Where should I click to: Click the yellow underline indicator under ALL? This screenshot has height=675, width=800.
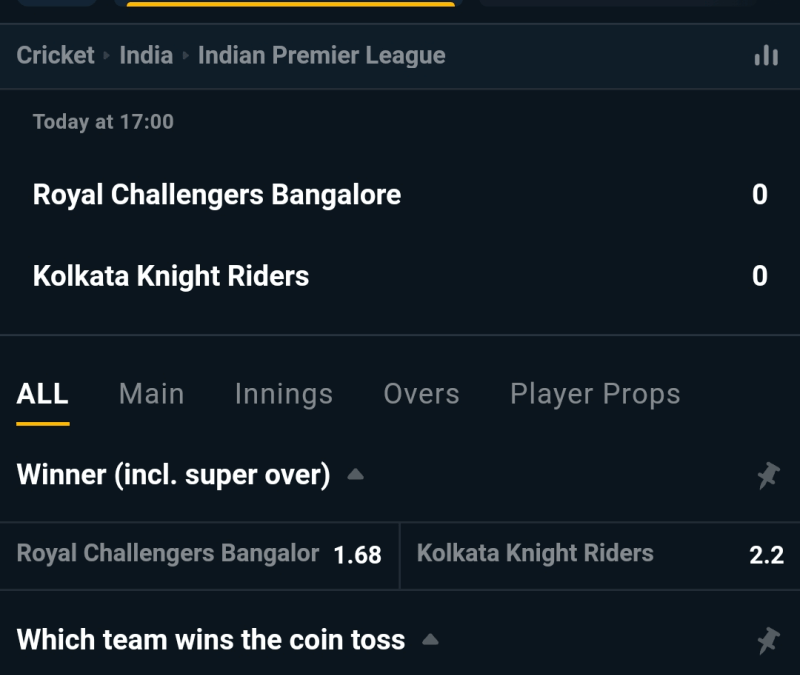click(41, 421)
